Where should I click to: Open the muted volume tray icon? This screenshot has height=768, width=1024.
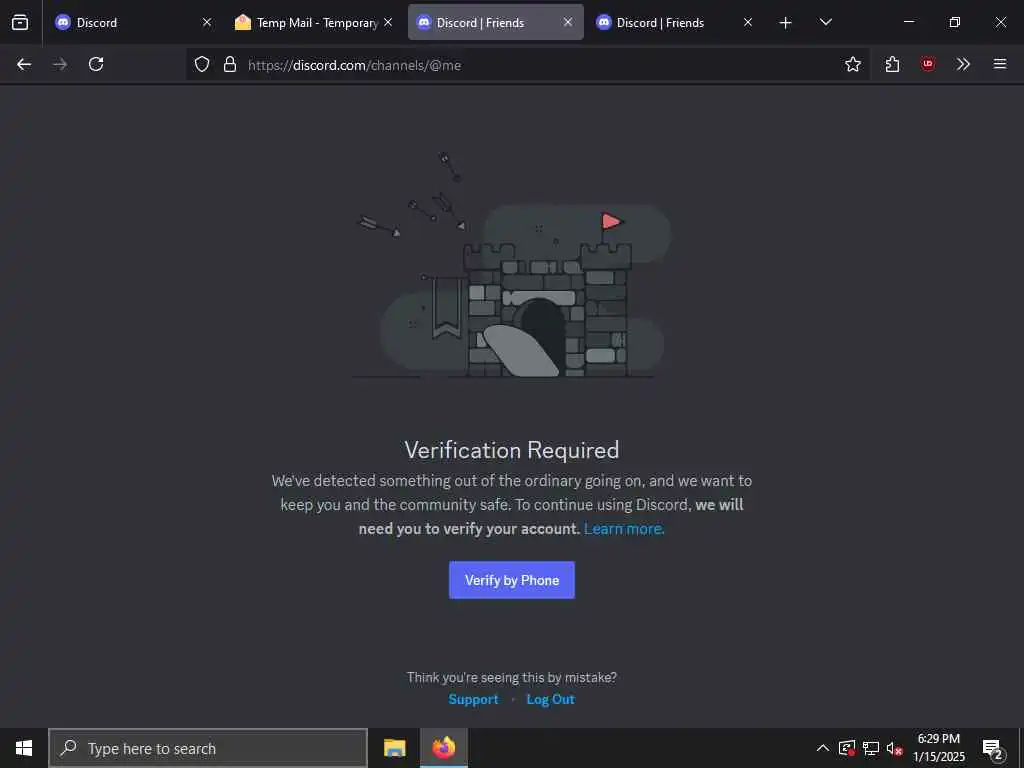[894, 748]
